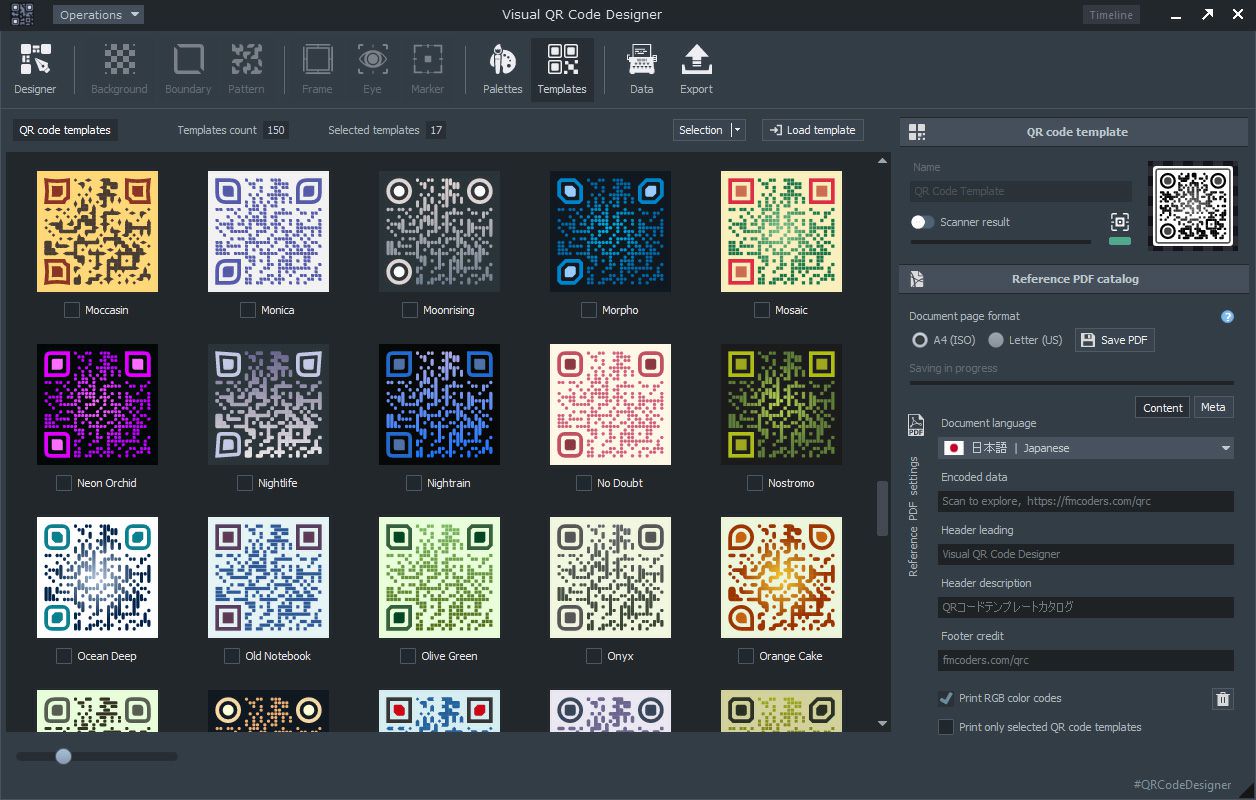Open the Document language dropdown

pos(1086,448)
